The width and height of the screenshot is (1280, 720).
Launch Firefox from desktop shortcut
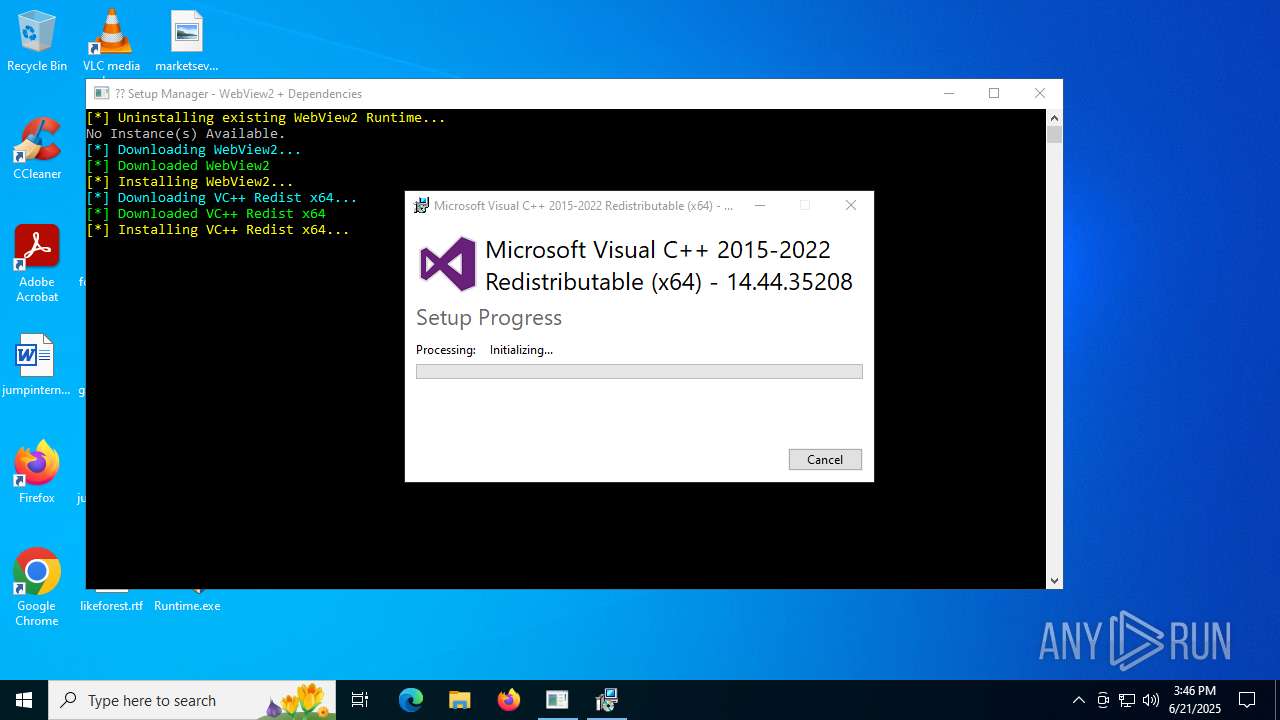[37, 473]
